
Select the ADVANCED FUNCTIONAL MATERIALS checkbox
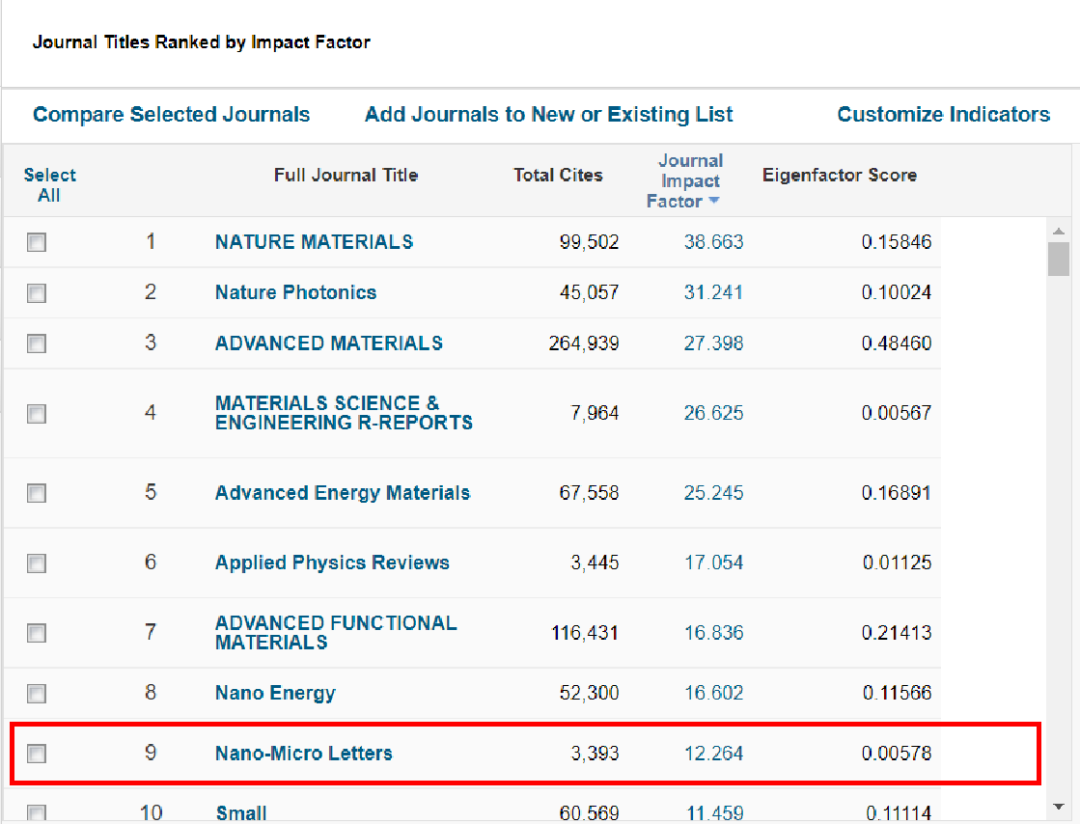click(37, 632)
